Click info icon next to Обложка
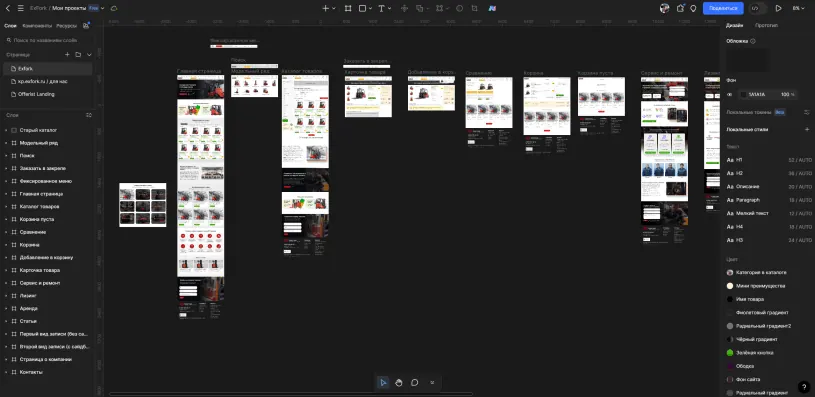 pos(753,41)
